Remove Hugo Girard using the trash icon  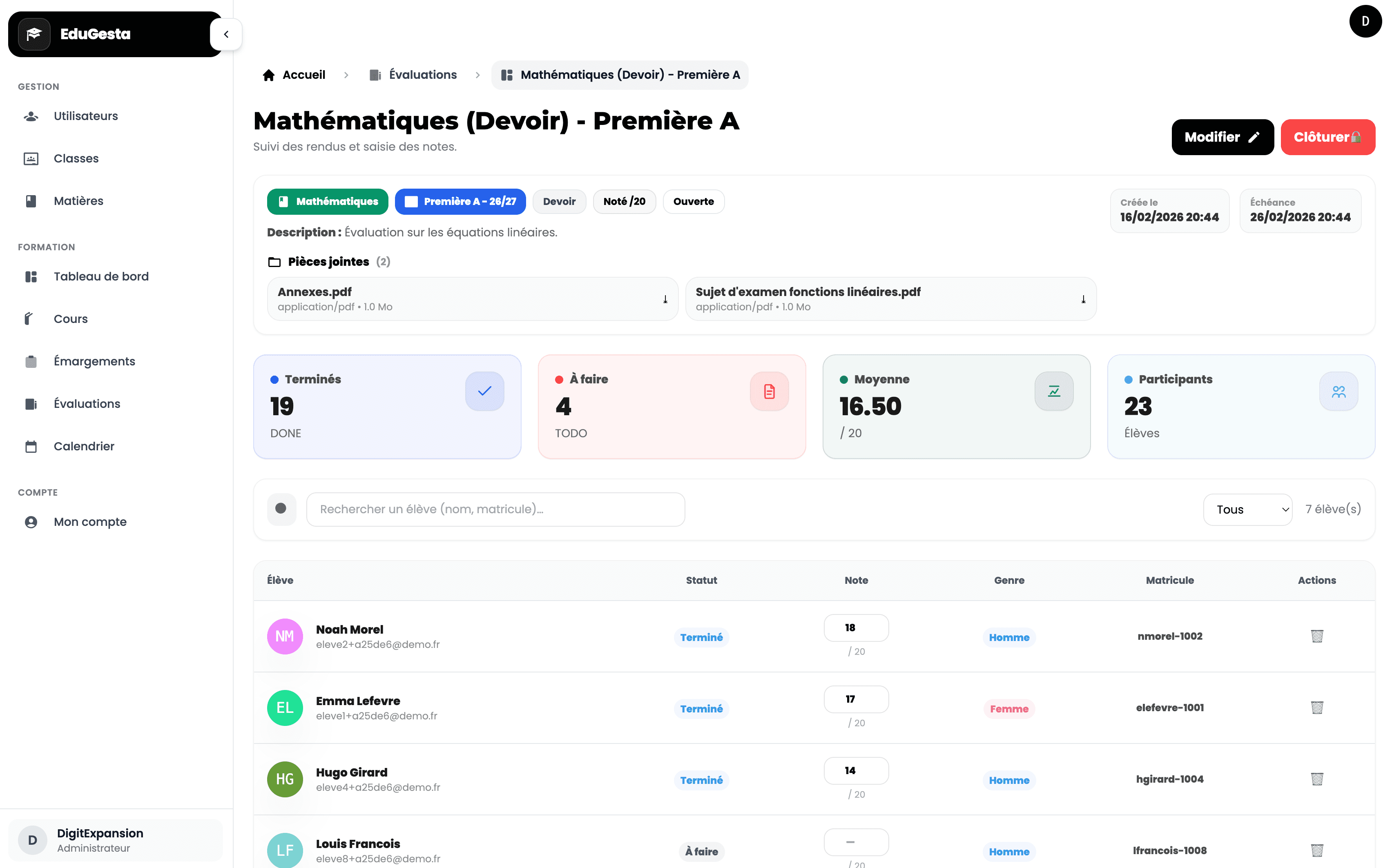click(x=1317, y=779)
